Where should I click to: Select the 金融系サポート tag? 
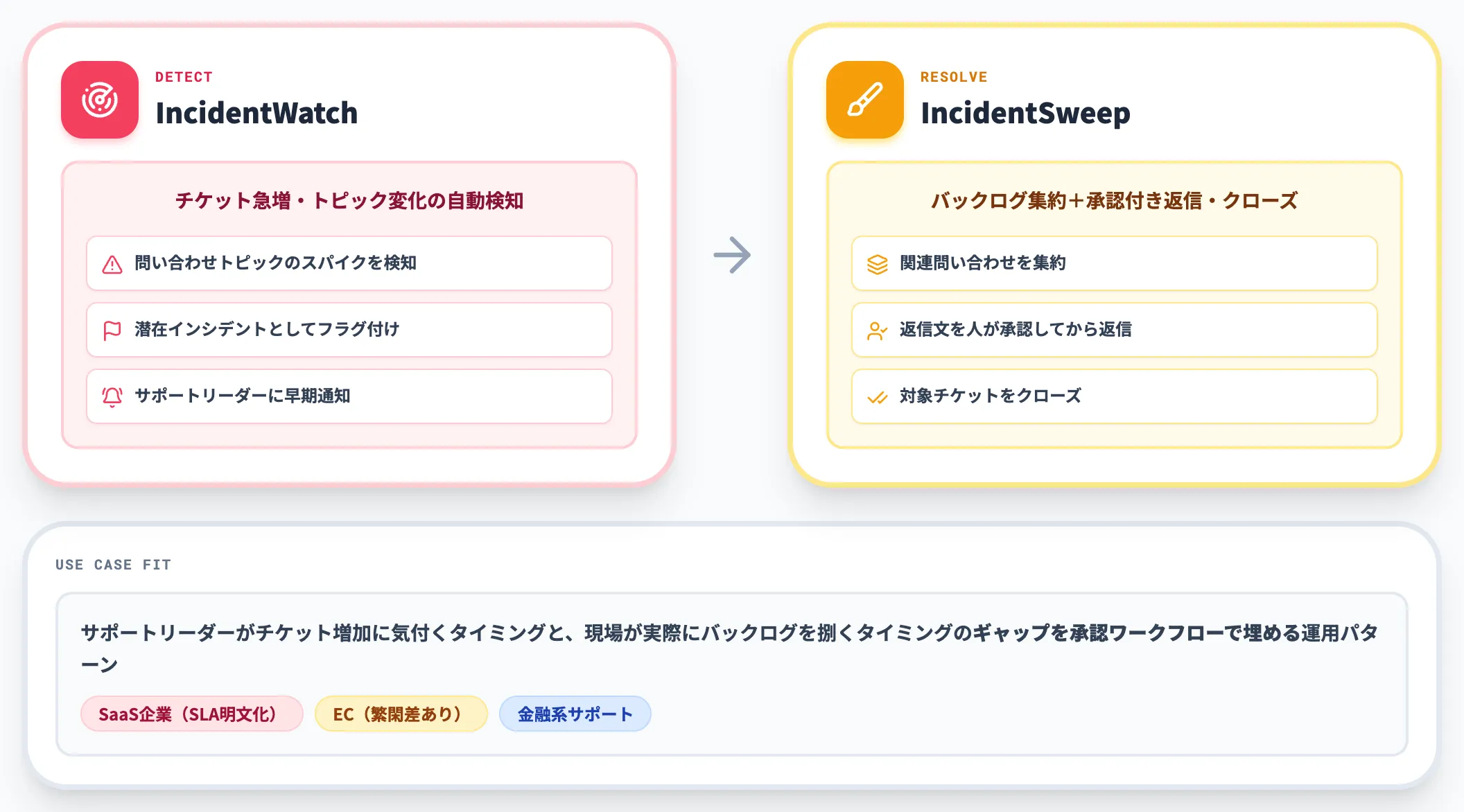point(575,714)
